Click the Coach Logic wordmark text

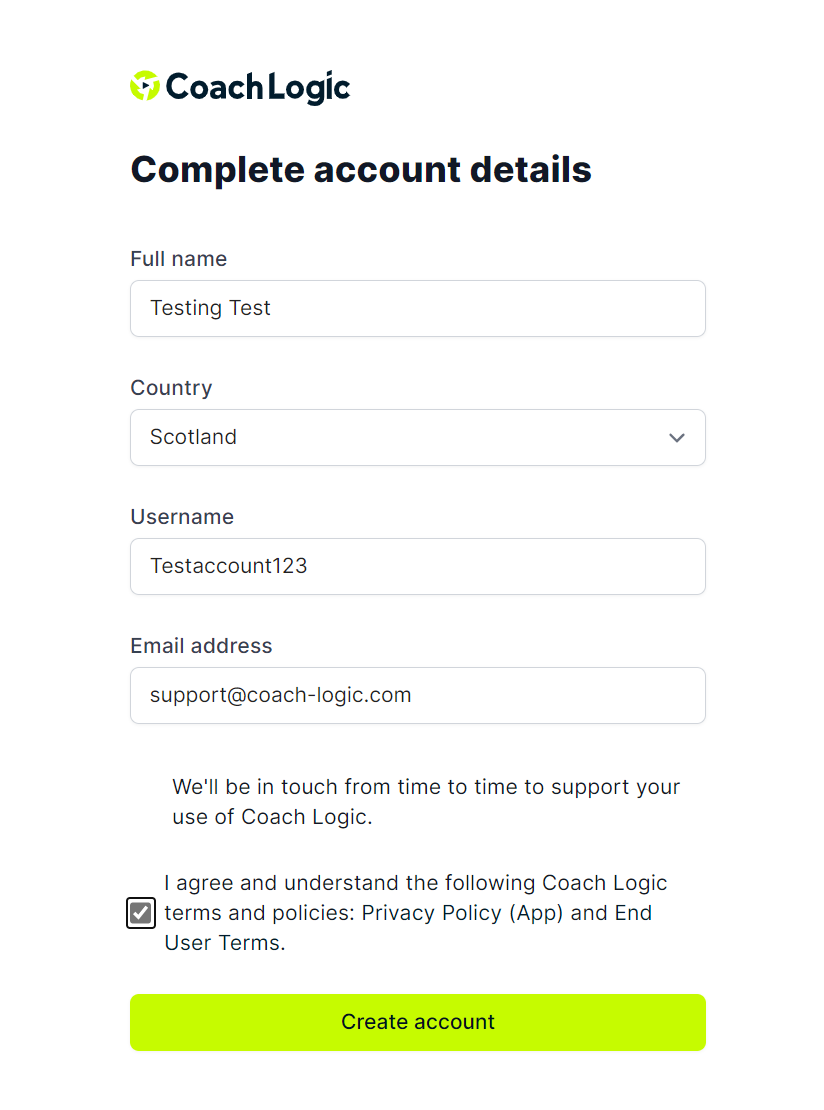pos(258,88)
